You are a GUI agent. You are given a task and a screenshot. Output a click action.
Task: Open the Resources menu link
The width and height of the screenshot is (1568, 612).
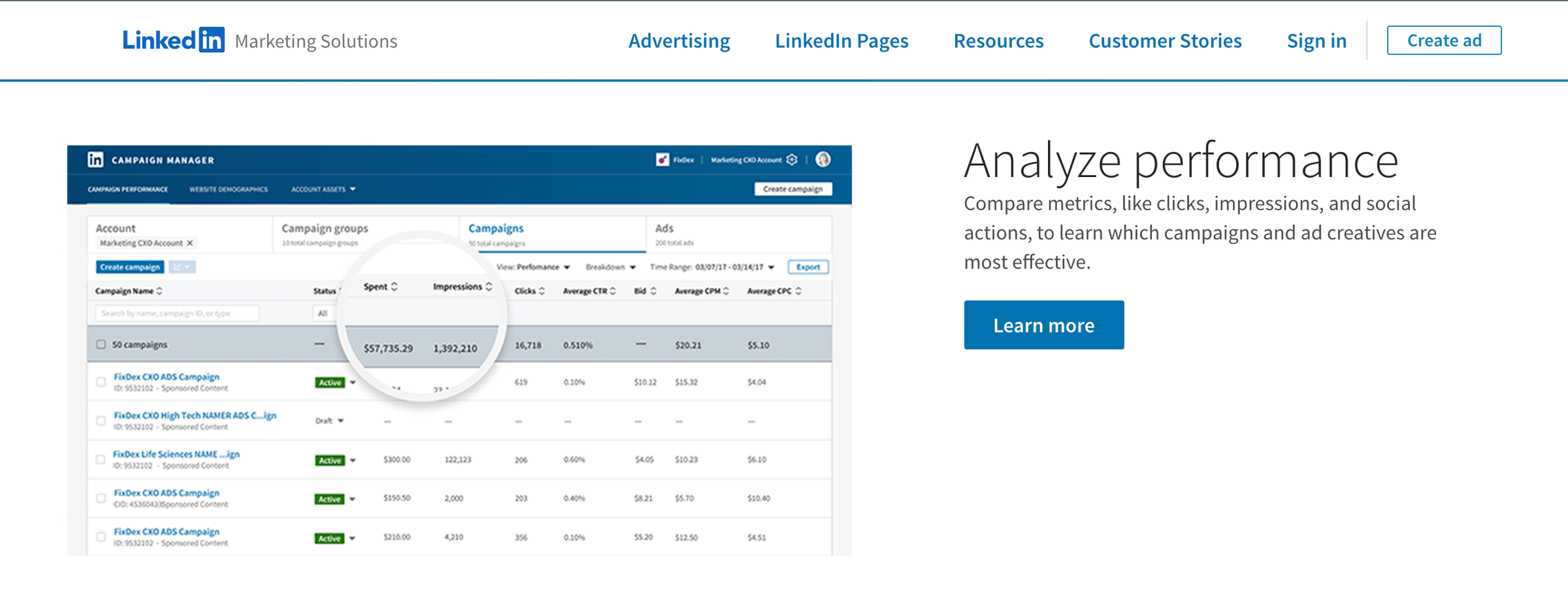coord(998,40)
